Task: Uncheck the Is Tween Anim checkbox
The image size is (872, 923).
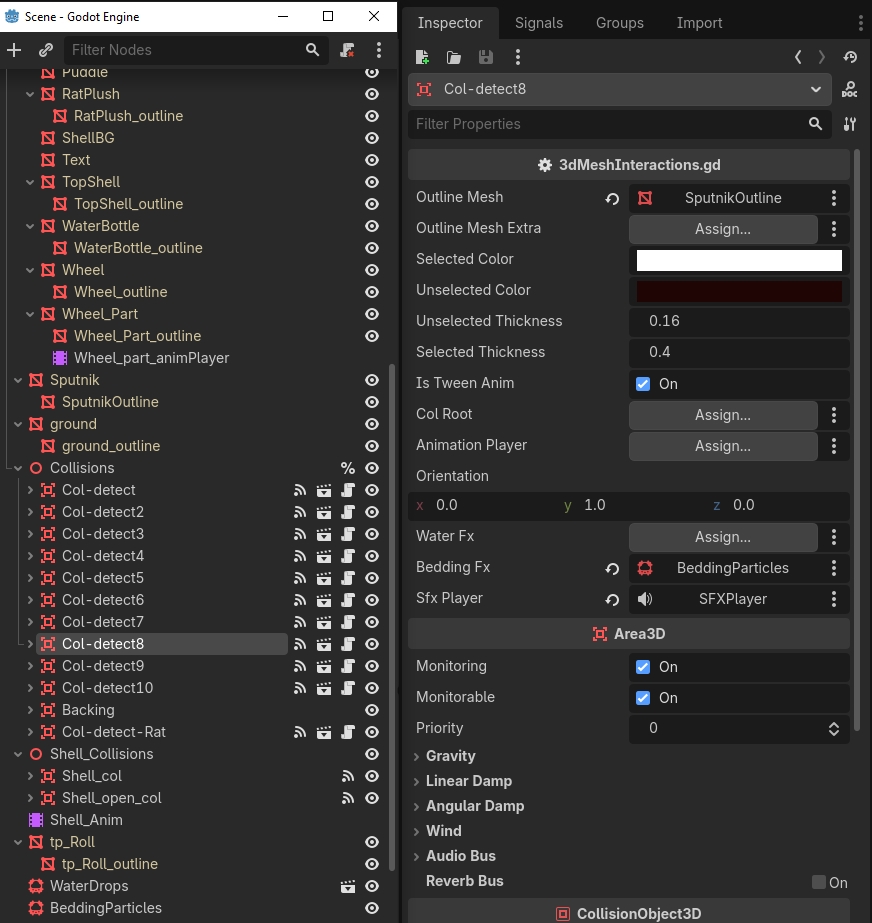Action: pyautogui.click(x=643, y=384)
